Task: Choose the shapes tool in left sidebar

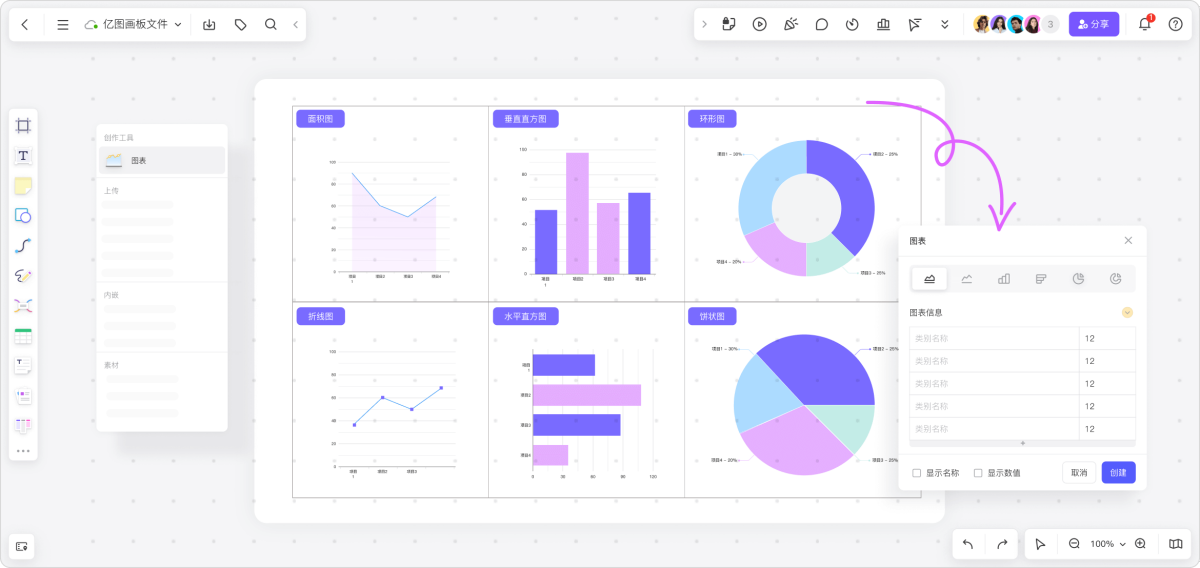Action: point(23,216)
